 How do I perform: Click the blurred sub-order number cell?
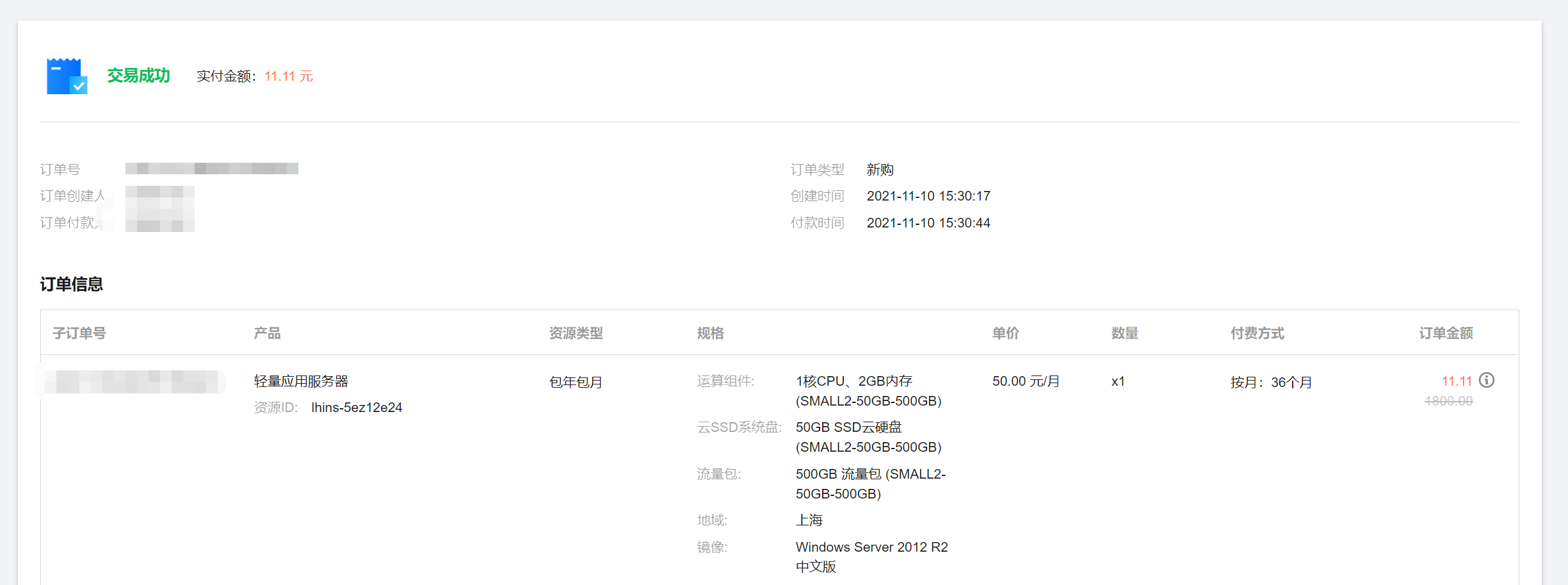134,382
